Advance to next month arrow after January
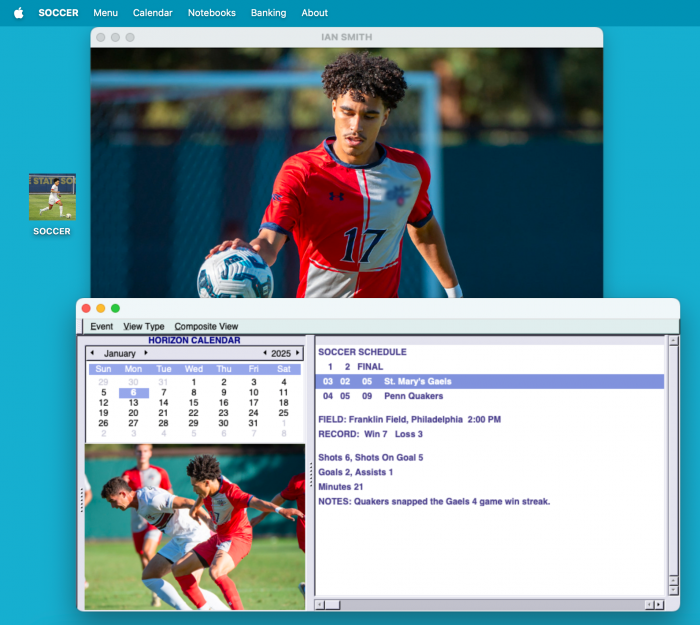This screenshot has height=625, width=700. point(146,353)
